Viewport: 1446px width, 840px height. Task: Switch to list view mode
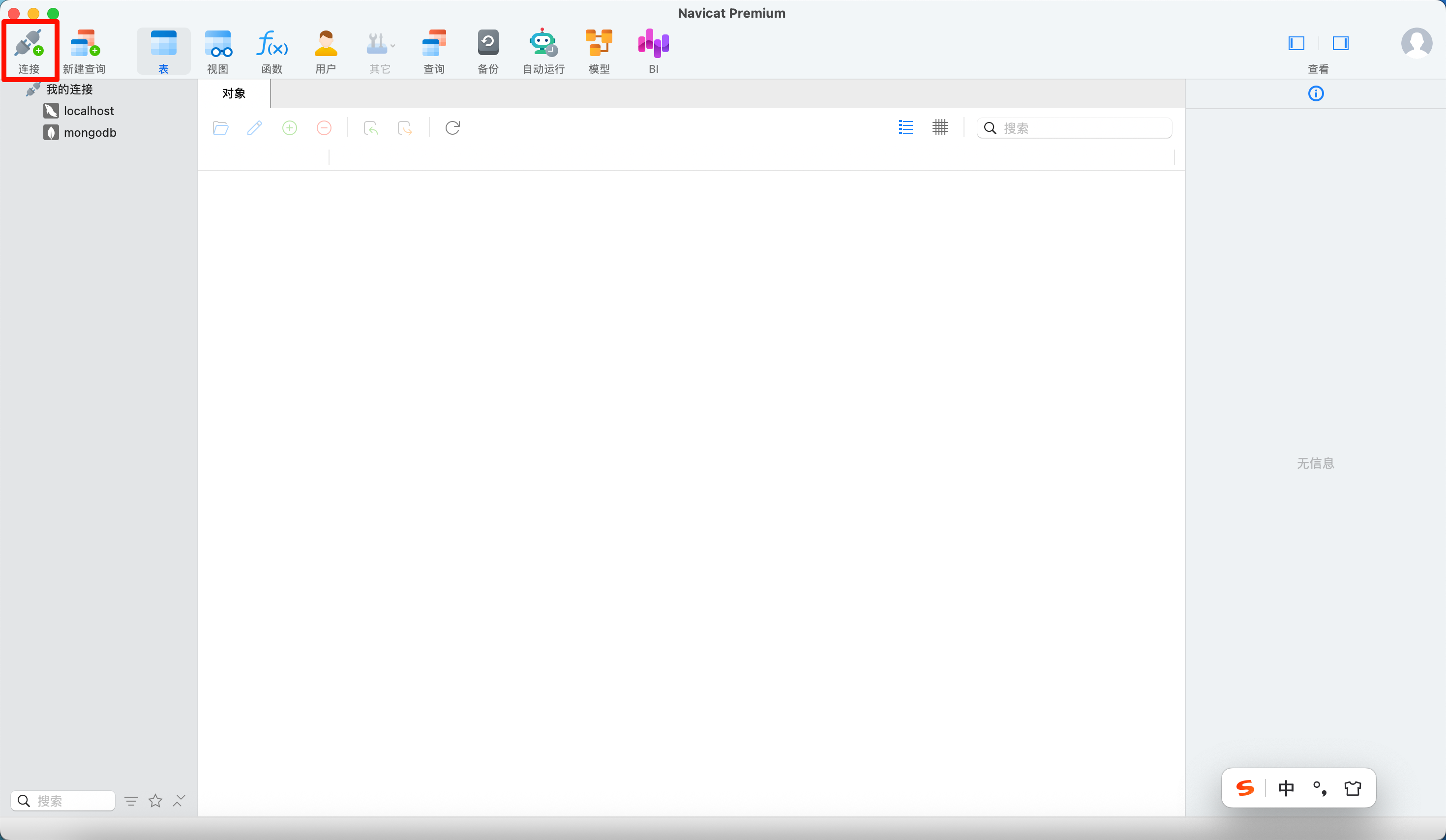(905, 127)
